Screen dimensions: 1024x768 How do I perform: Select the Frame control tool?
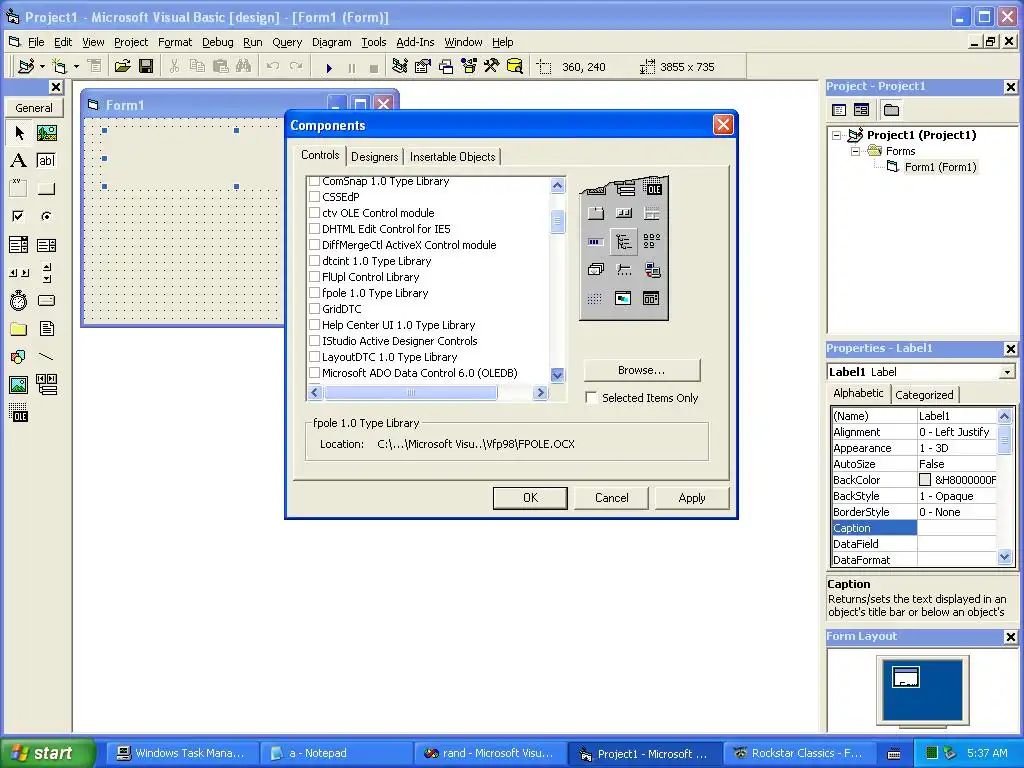(18, 189)
